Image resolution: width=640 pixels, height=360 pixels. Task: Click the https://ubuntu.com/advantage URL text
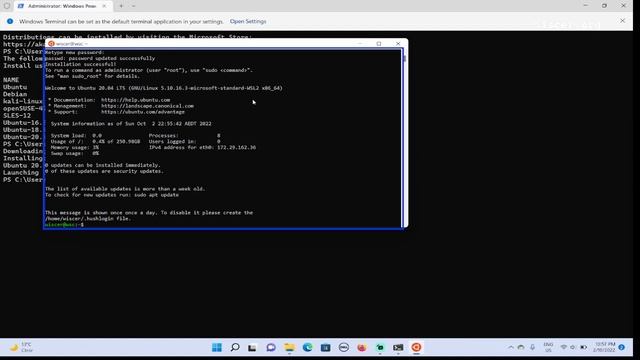(x=143, y=112)
